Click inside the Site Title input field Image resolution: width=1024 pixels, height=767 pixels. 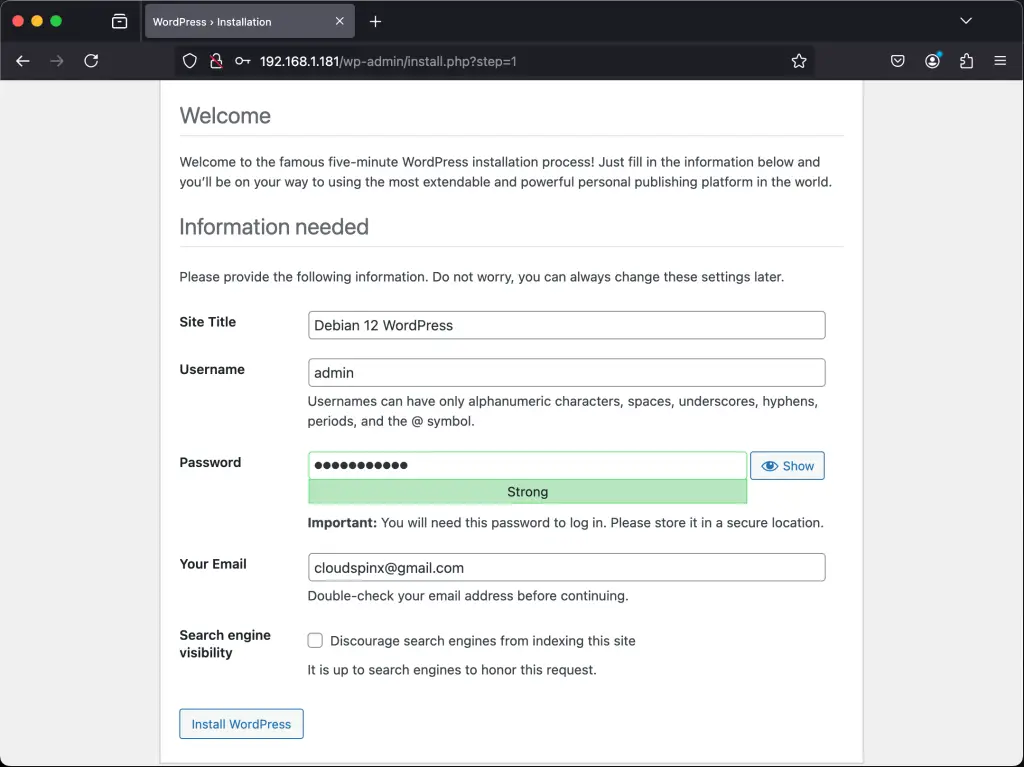point(566,325)
